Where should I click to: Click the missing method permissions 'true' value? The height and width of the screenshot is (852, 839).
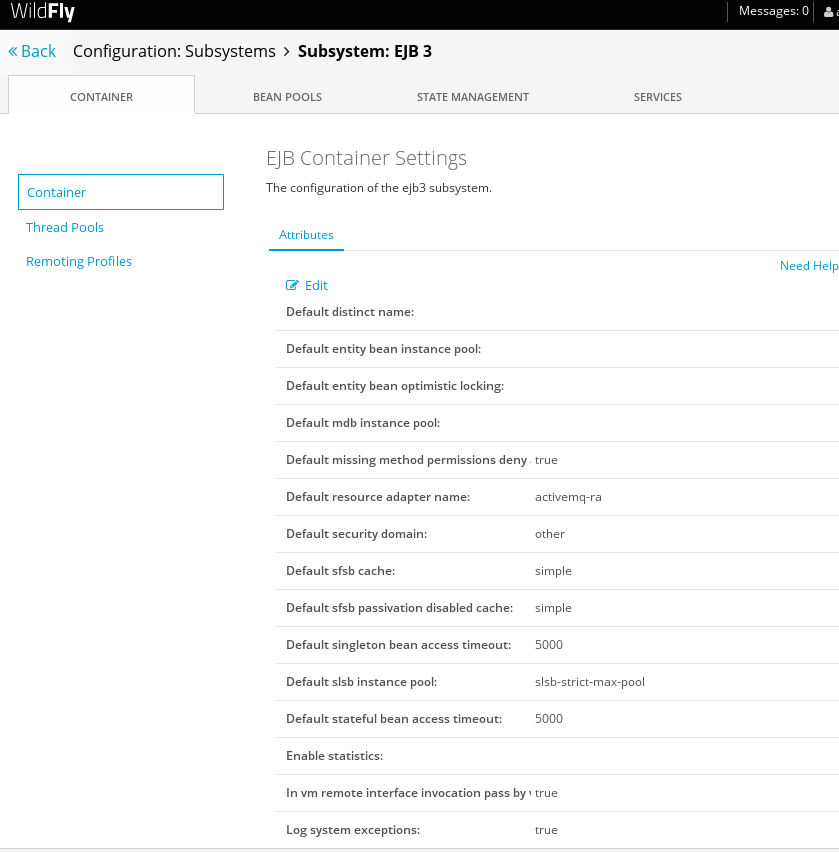click(546, 460)
